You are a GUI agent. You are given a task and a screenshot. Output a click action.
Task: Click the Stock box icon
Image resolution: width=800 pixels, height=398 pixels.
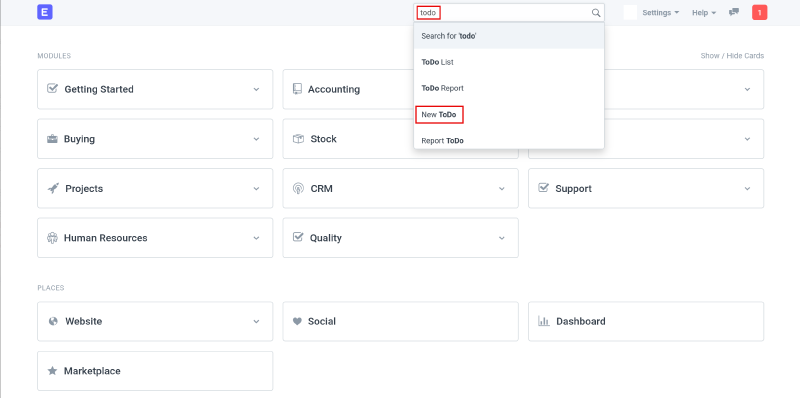pos(298,139)
